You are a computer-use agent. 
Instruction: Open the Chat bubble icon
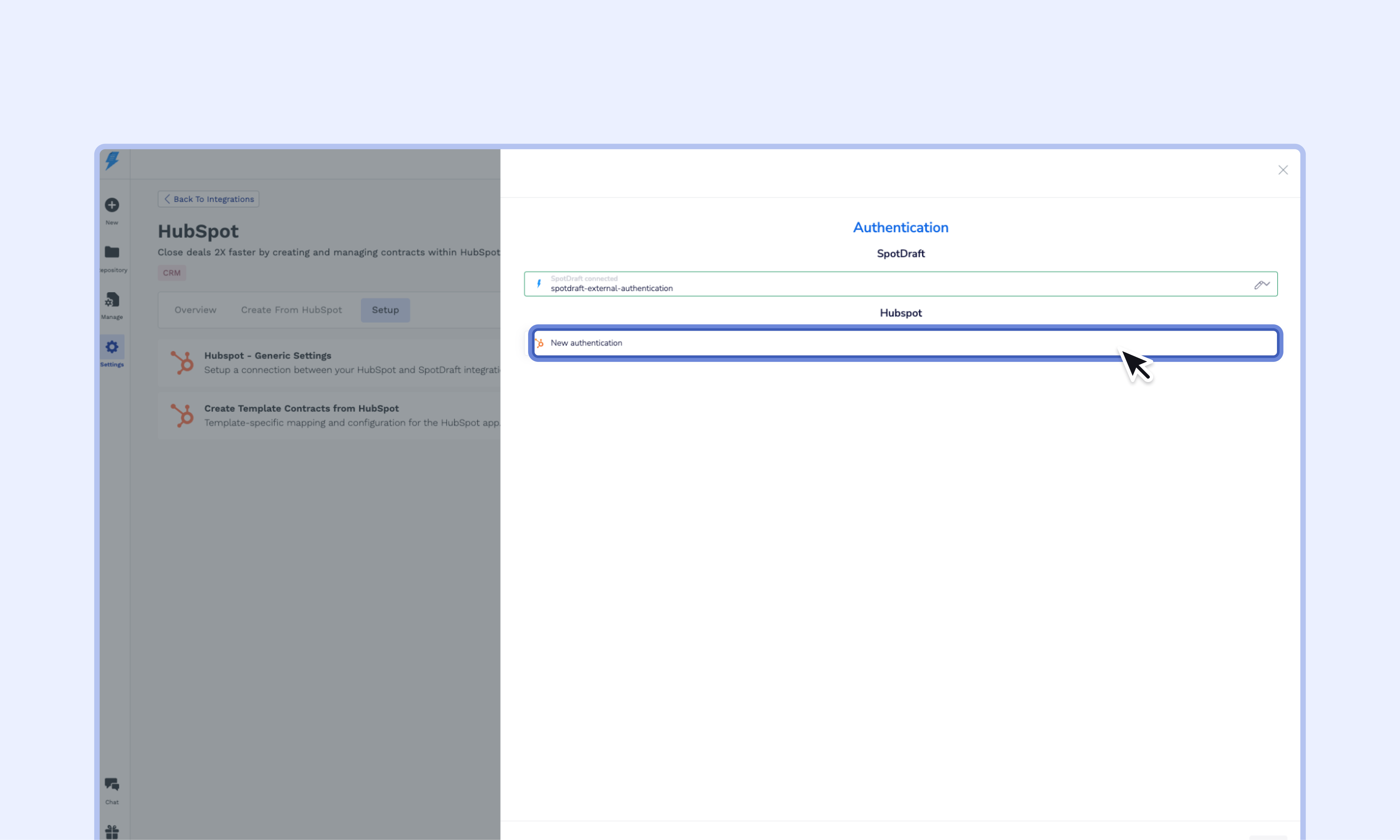tap(112, 785)
